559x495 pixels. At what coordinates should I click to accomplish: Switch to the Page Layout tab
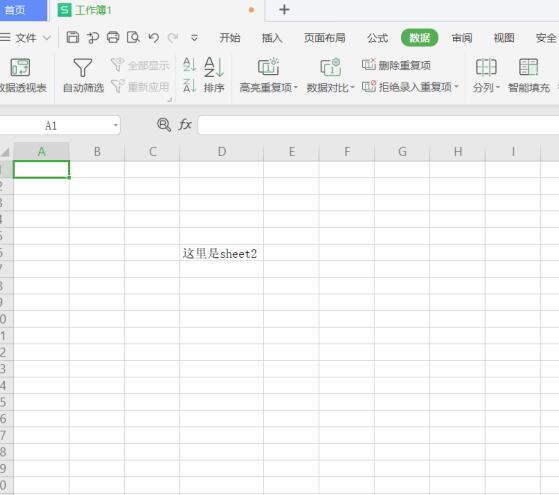(324, 38)
